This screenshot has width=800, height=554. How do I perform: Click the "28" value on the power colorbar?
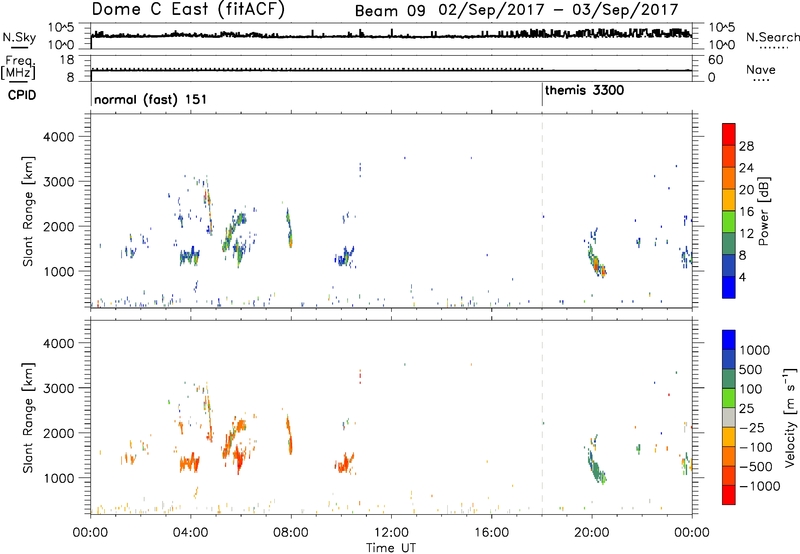pyautogui.click(x=746, y=146)
